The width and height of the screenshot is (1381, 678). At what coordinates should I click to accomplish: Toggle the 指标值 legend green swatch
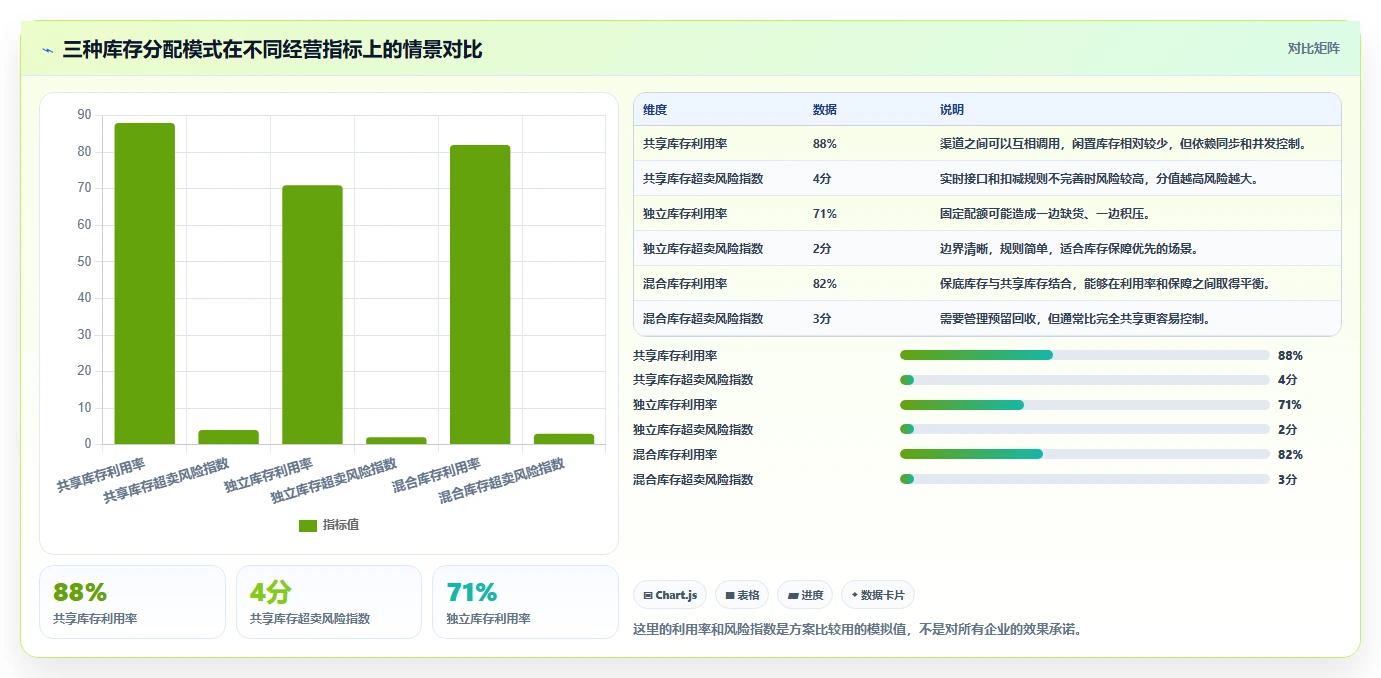(x=308, y=525)
